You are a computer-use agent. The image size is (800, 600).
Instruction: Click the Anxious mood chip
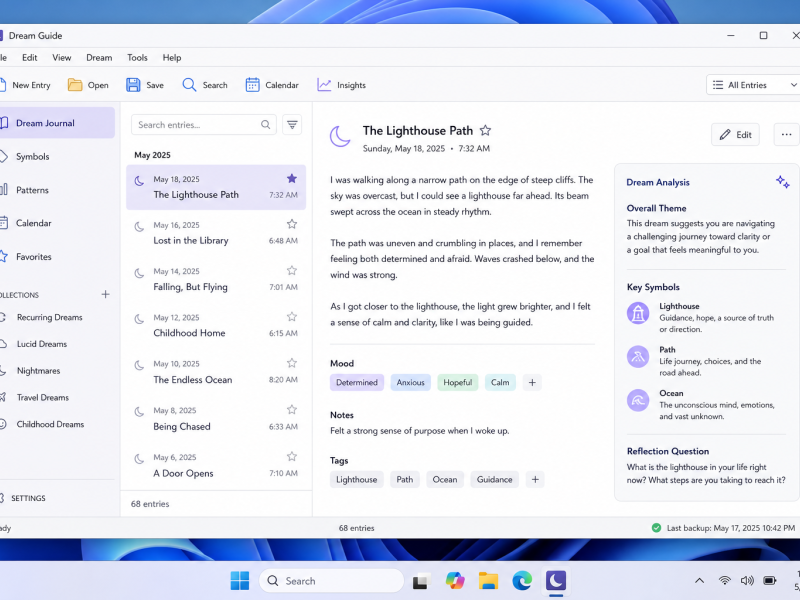point(411,382)
